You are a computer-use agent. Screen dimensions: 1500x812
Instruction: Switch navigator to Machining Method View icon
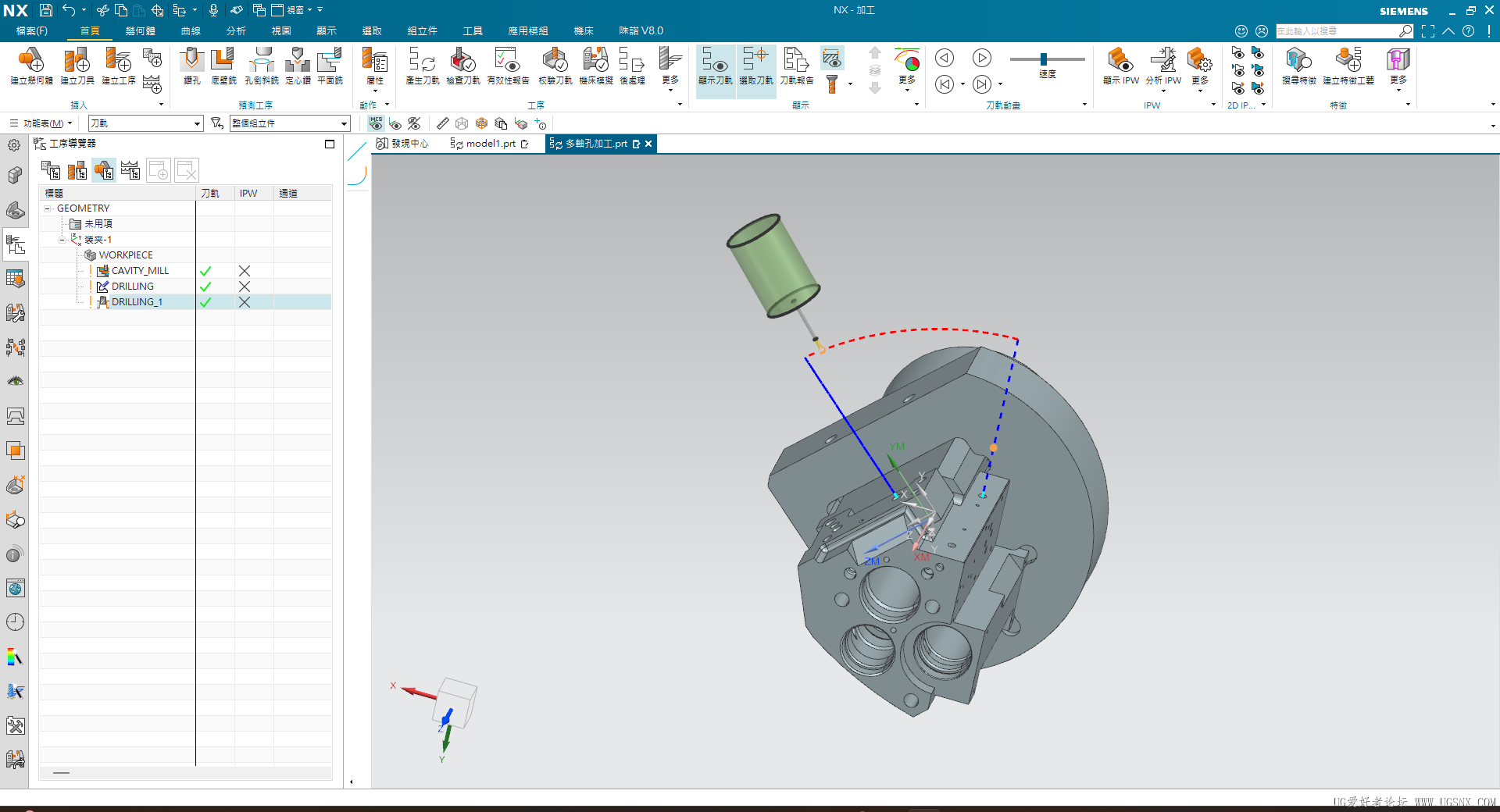[x=130, y=170]
